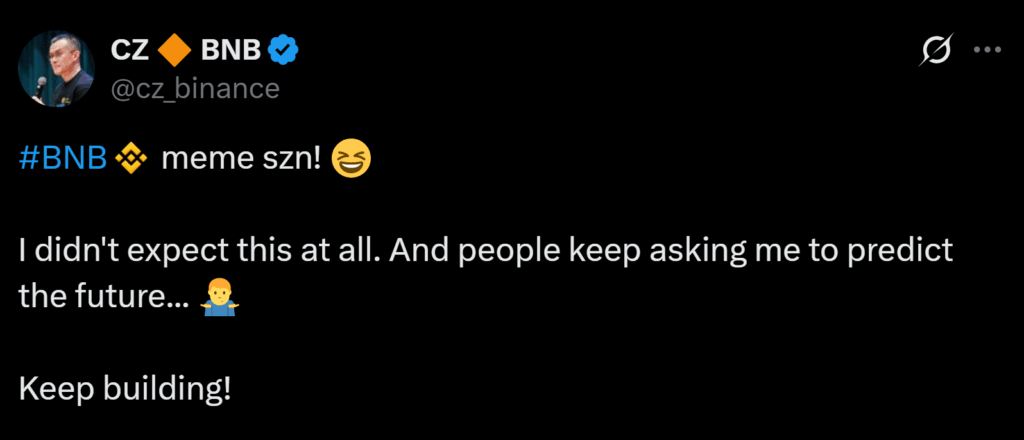
Task: Click the orange diamond beside CZ
Action: click(176, 47)
